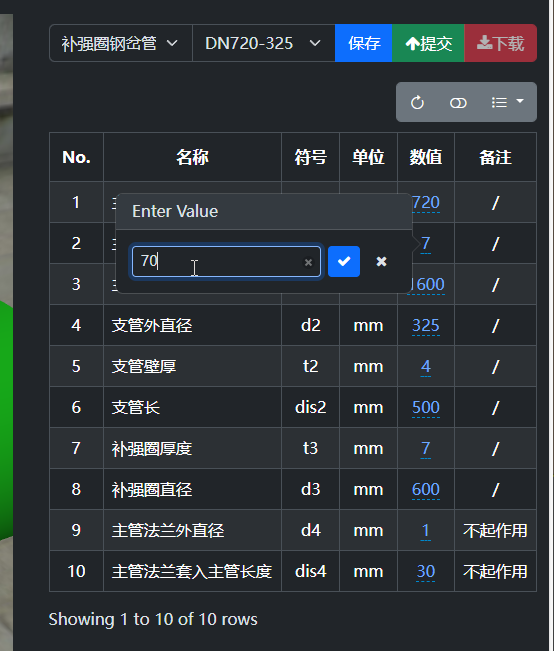This screenshot has height=651, width=554.
Task: Click the 下载 download button
Action: coord(500,43)
